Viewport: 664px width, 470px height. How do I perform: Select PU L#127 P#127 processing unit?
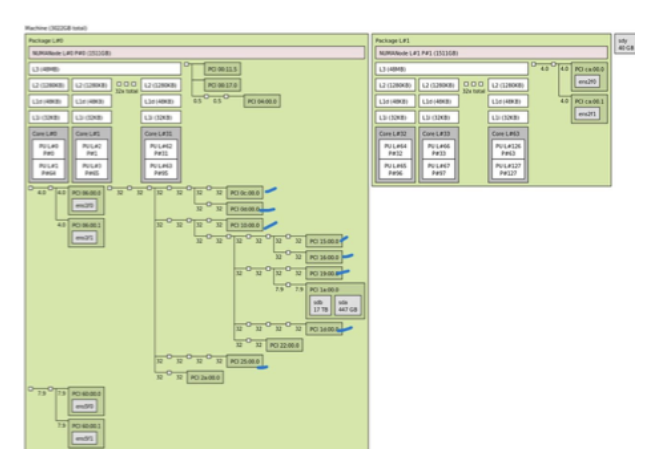click(508, 166)
